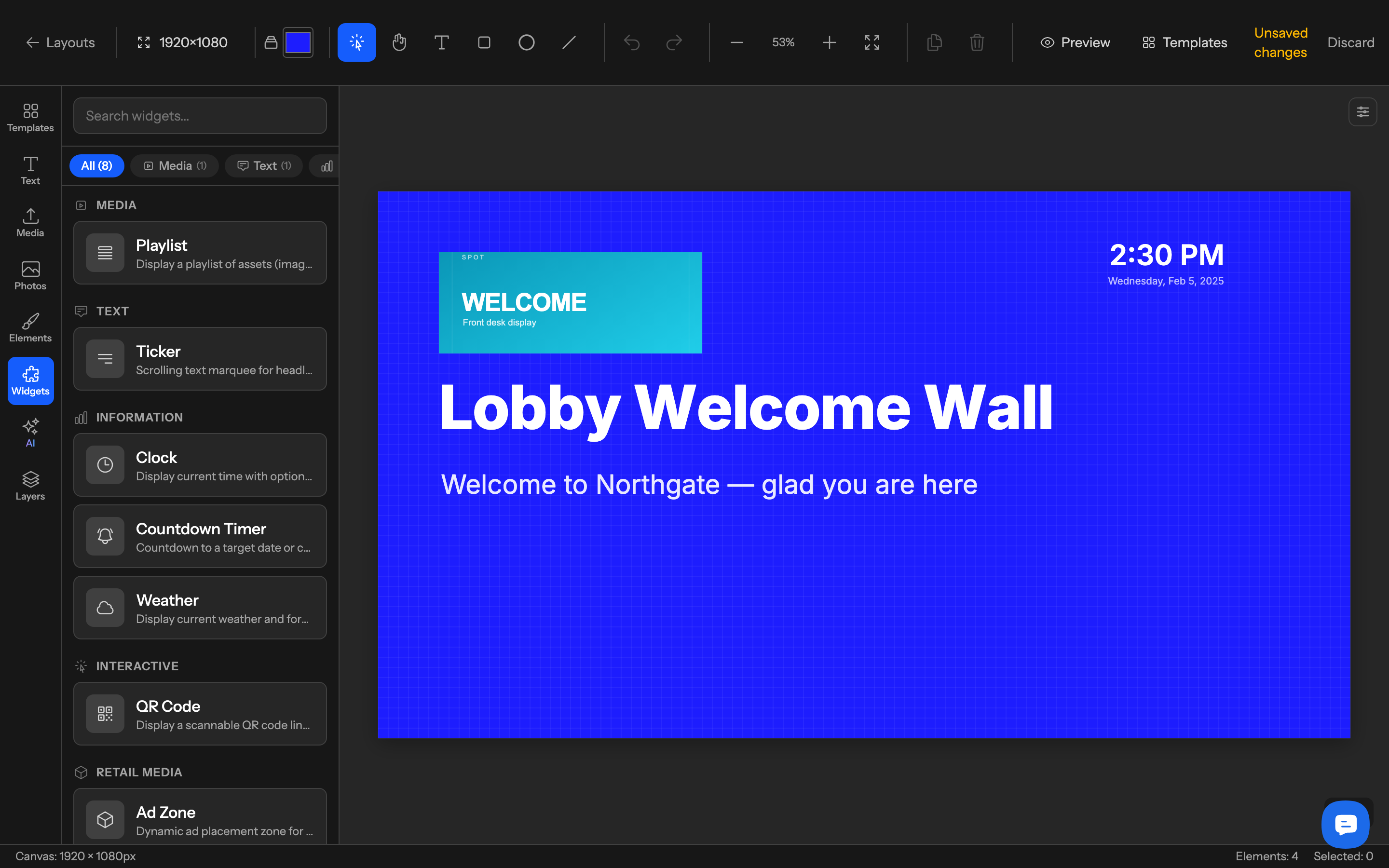Image resolution: width=1389 pixels, height=868 pixels.
Task: Open the Photos sidebar tab
Action: (x=30, y=275)
